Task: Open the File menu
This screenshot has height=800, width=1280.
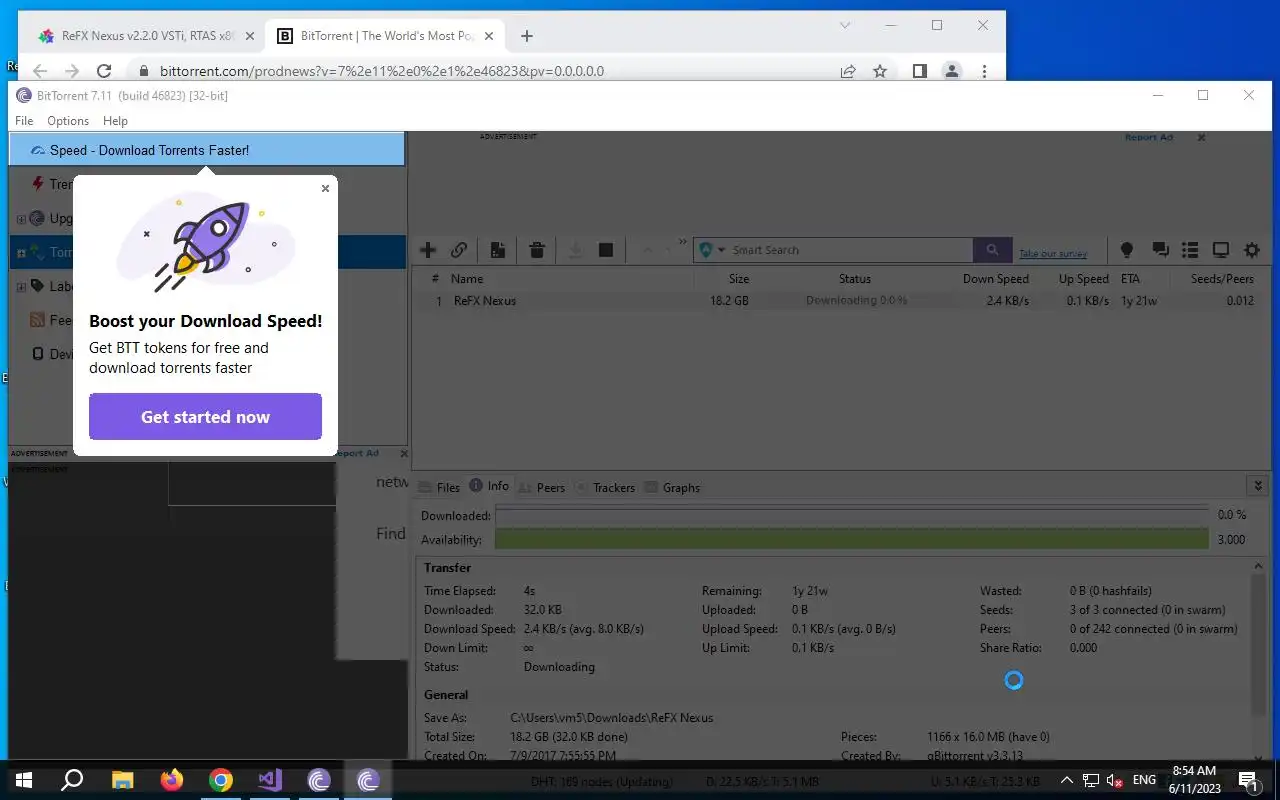Action: coord(24,121)
